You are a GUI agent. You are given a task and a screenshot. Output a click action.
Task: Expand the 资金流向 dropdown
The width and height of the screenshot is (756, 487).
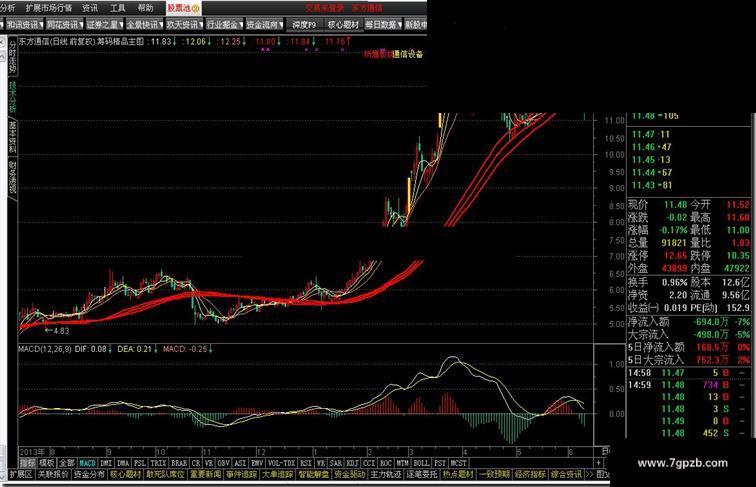click(x=265, y=24)
